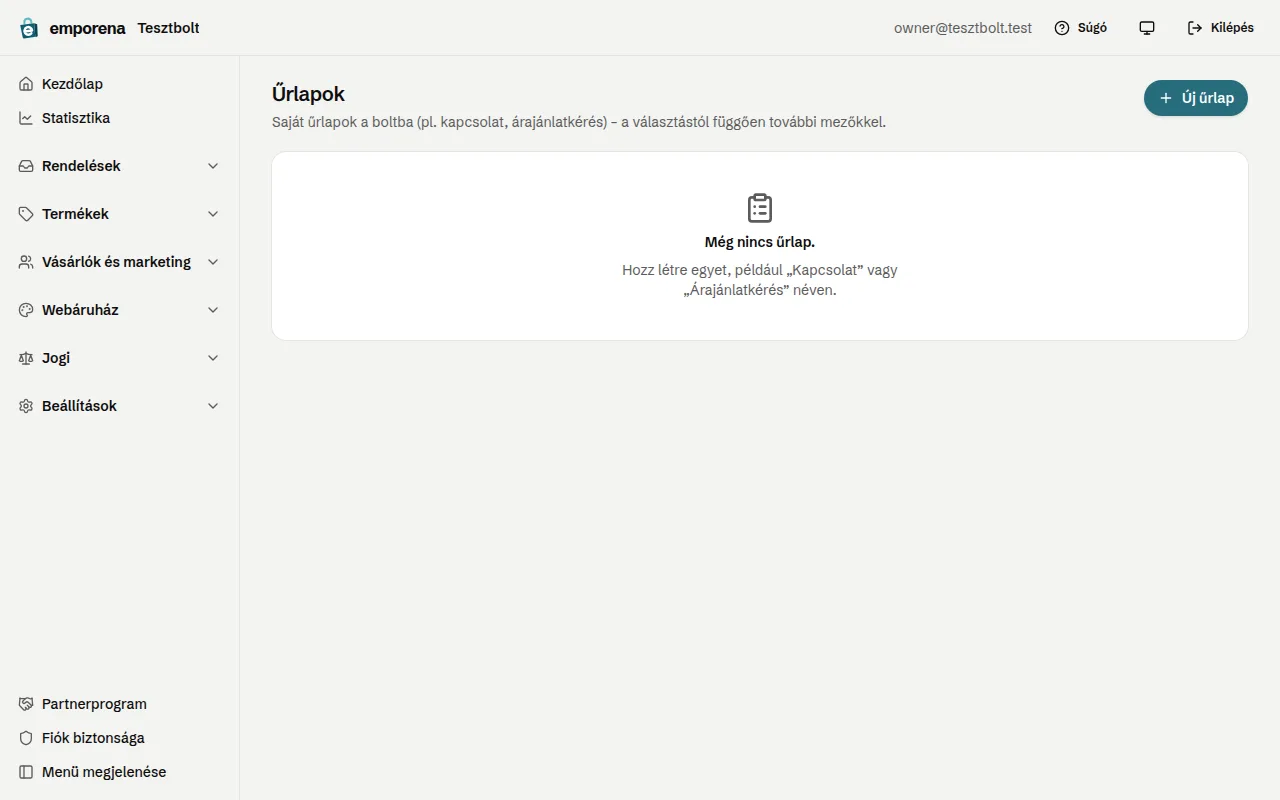Click the monitor display icon in header
The width and height of the screenshot is (1280, 800).
[x=1147, y=28]
